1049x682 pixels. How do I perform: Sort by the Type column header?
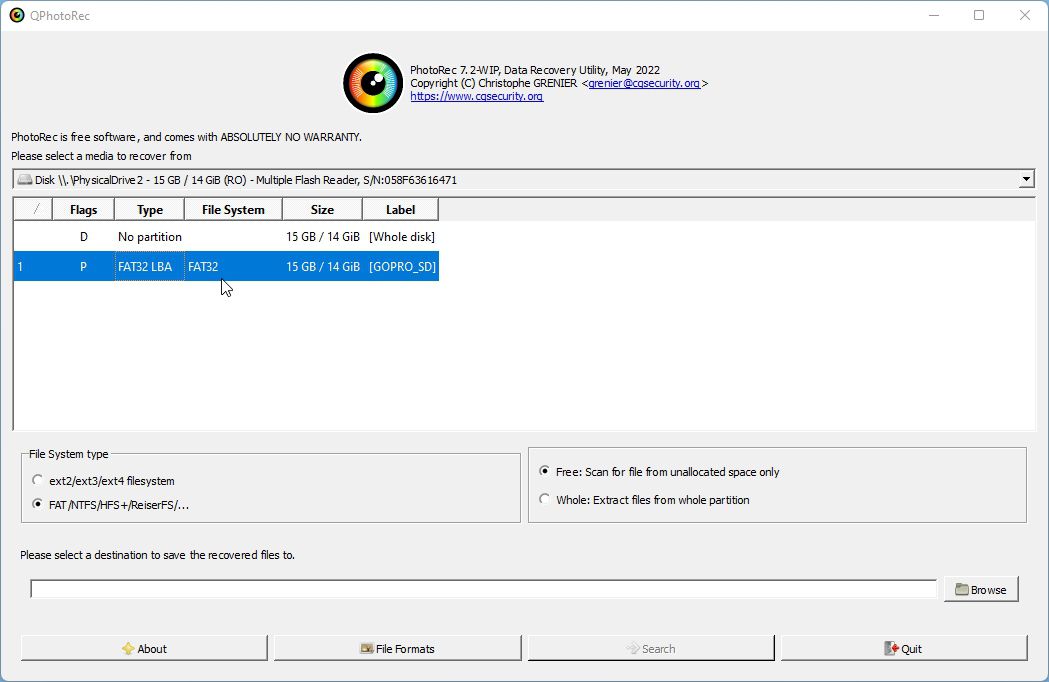149,209
